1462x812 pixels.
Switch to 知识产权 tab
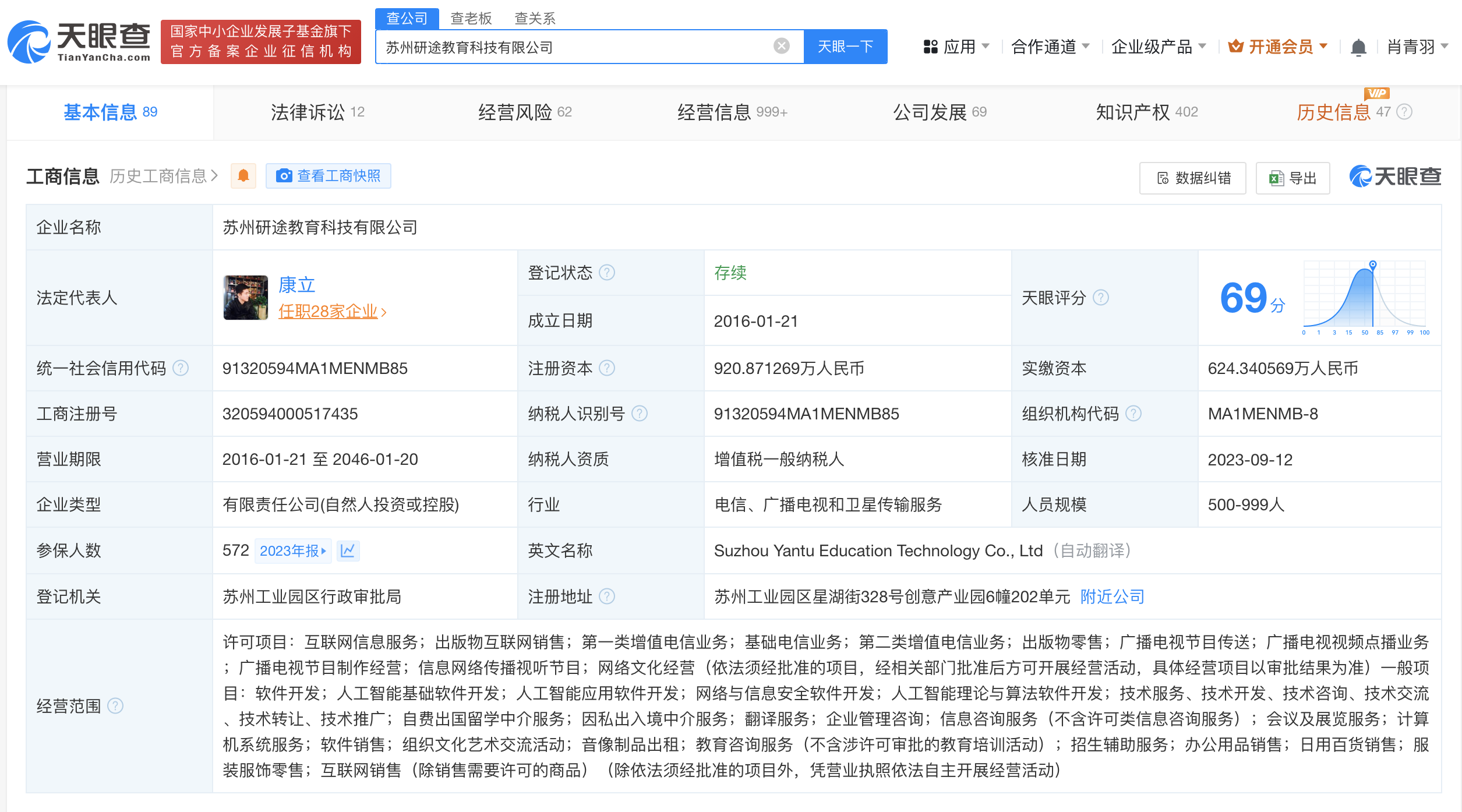tap(1147, 112)
